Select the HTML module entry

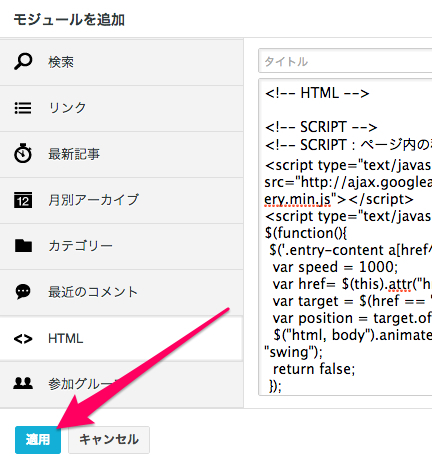pyautogui.click(x=121, y=339)
